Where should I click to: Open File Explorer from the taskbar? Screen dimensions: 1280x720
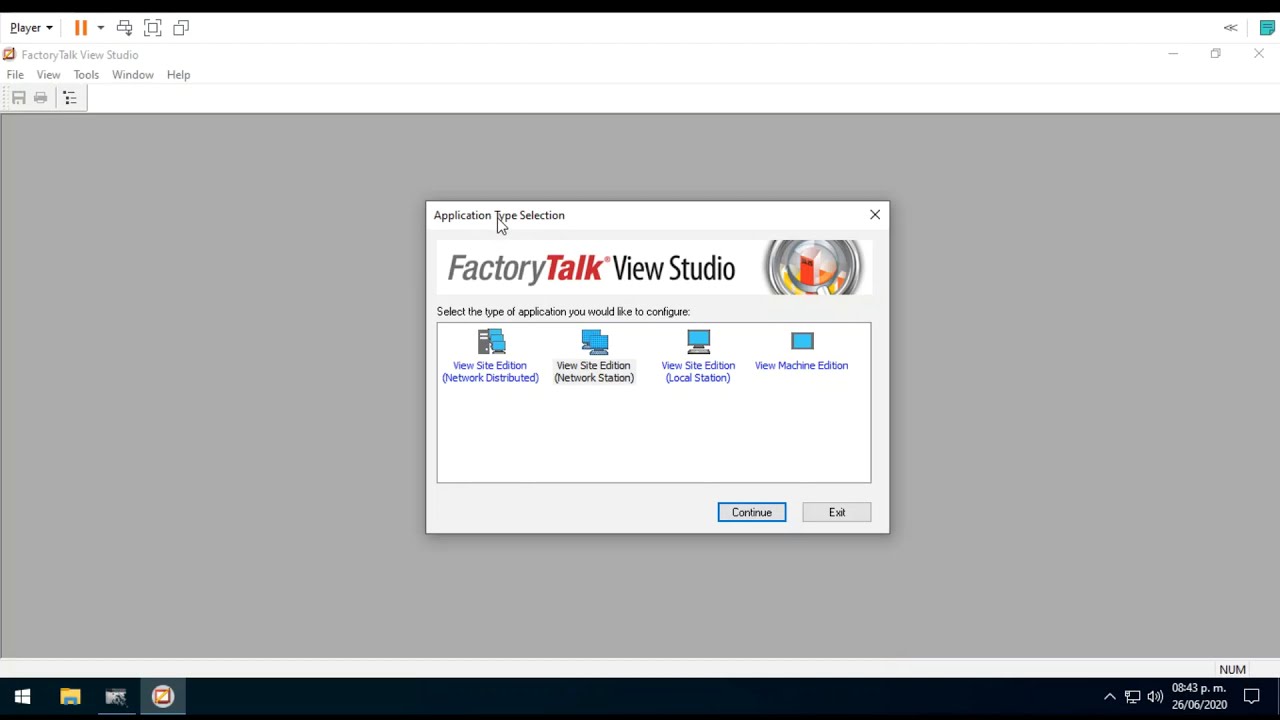pos(70,697)
